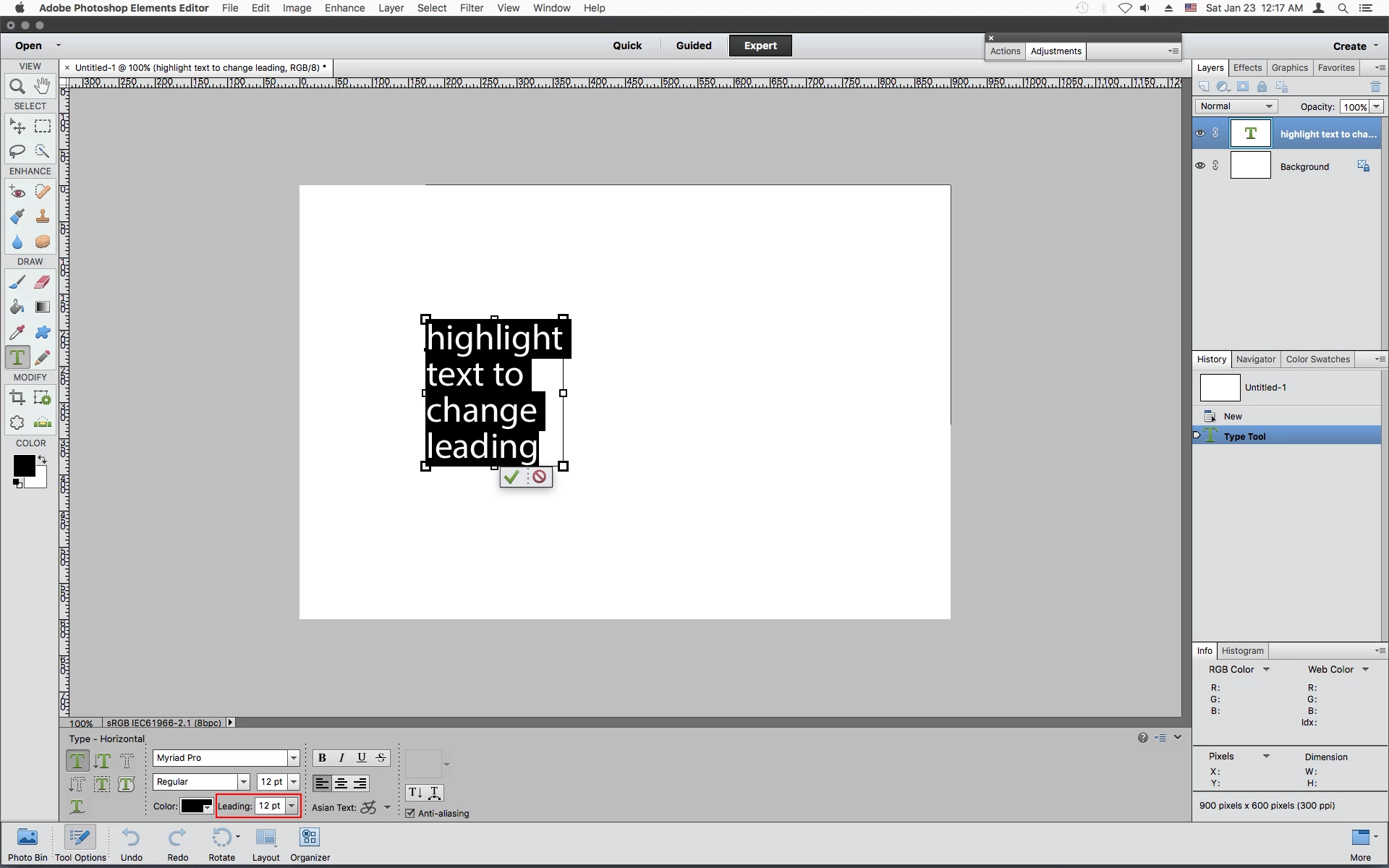Activate the Clone Stamp tool

[43, 216]
